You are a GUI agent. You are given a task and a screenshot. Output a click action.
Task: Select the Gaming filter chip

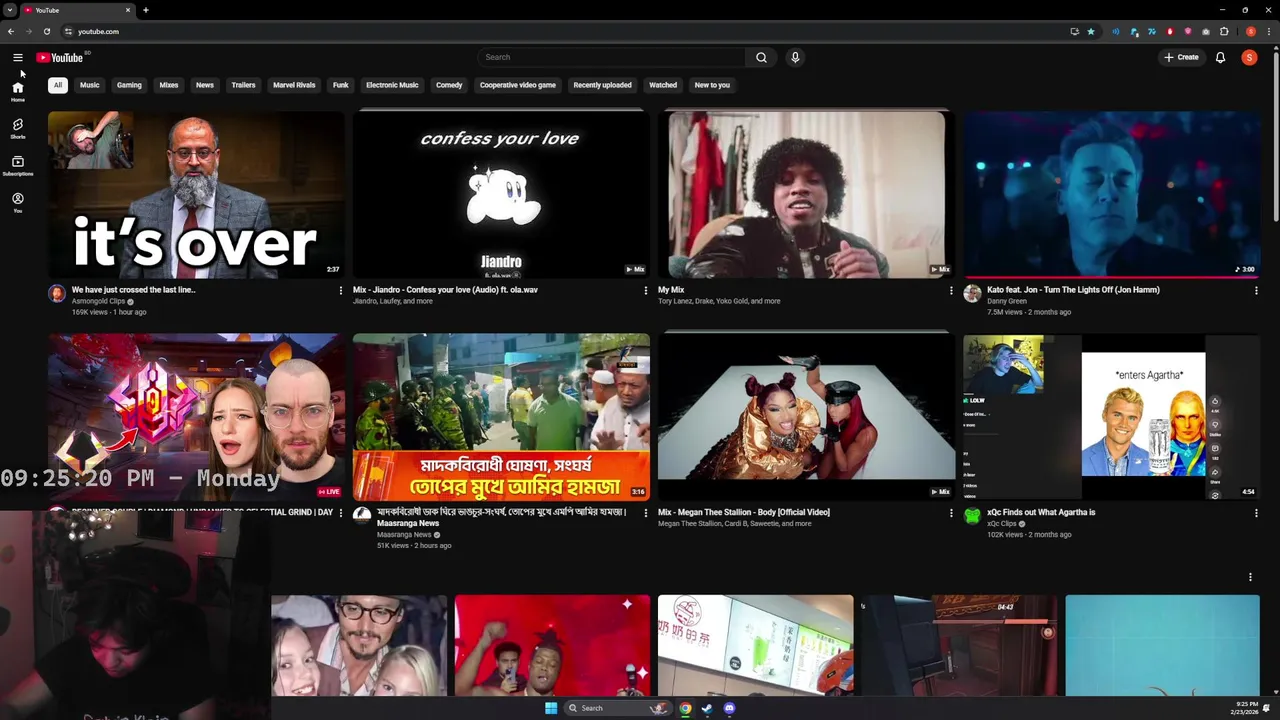point(129,85)
